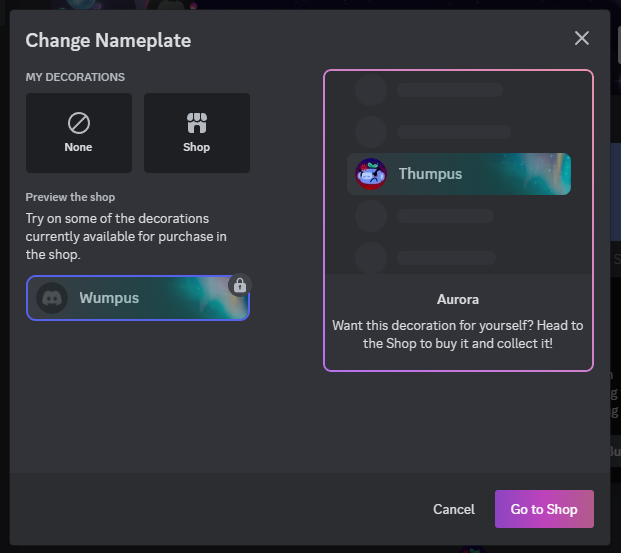621x553 pixels.
Task: Click the Change Nameplate title
Action: [108, 40]
